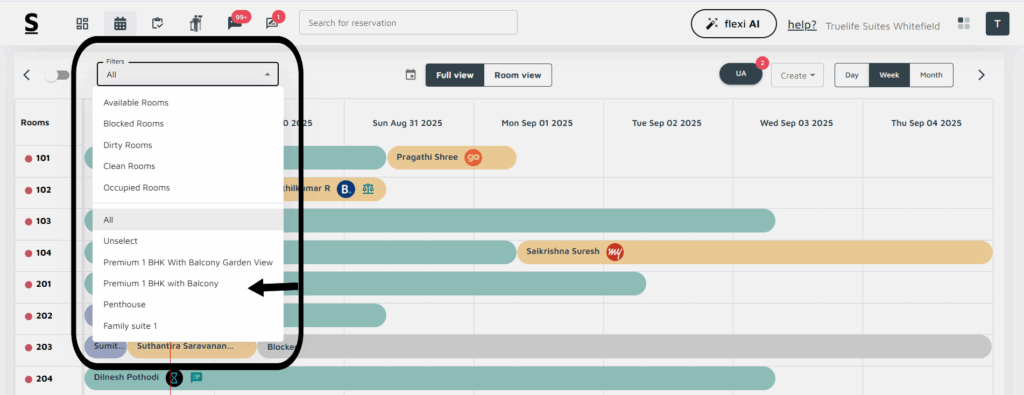
Task: Open Suthantira Saravanan reservation
Action: (x=192, y=347)
